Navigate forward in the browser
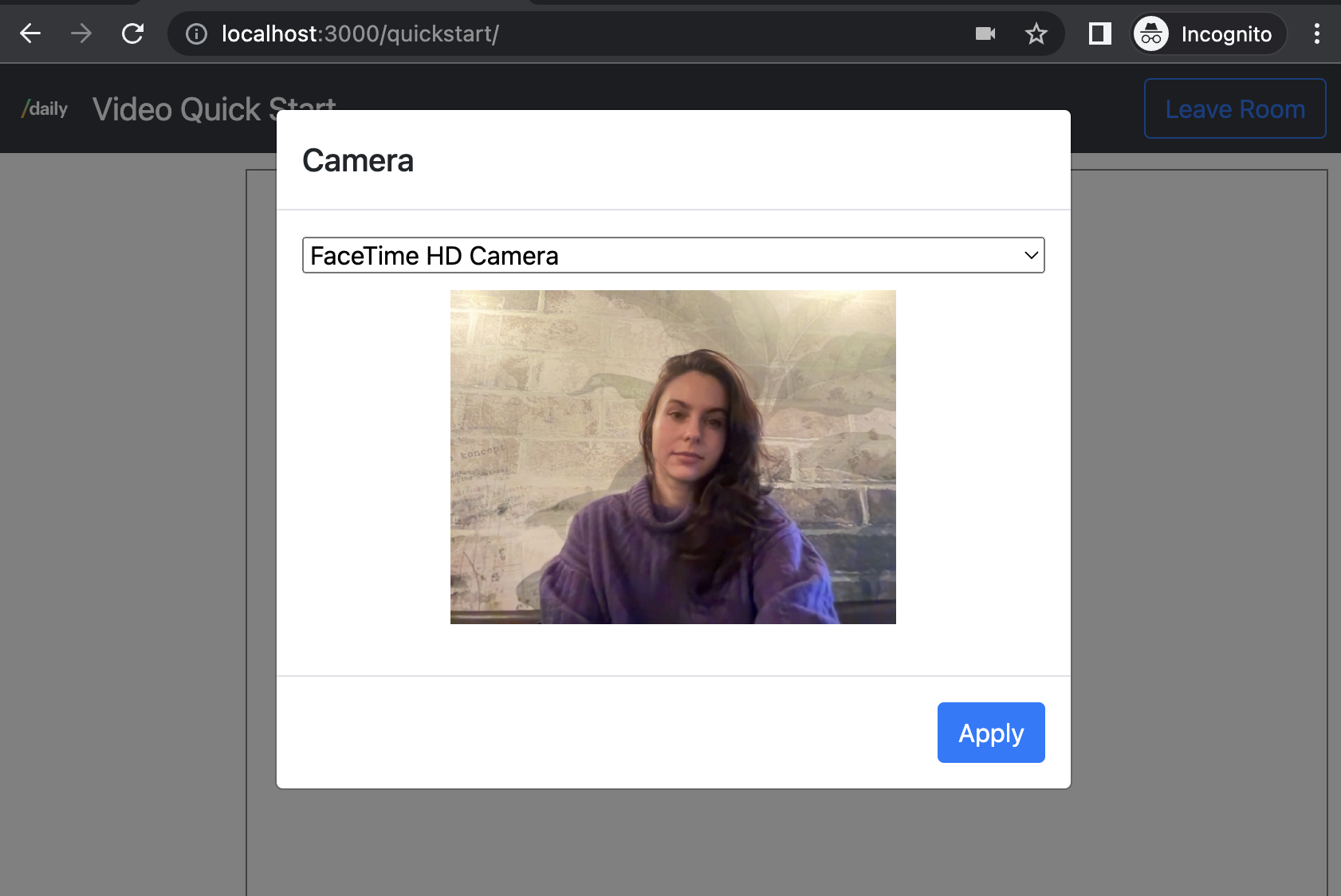The width and height of the screenshot is (1341, 896). pyautogui.click(x=81, y=33)
